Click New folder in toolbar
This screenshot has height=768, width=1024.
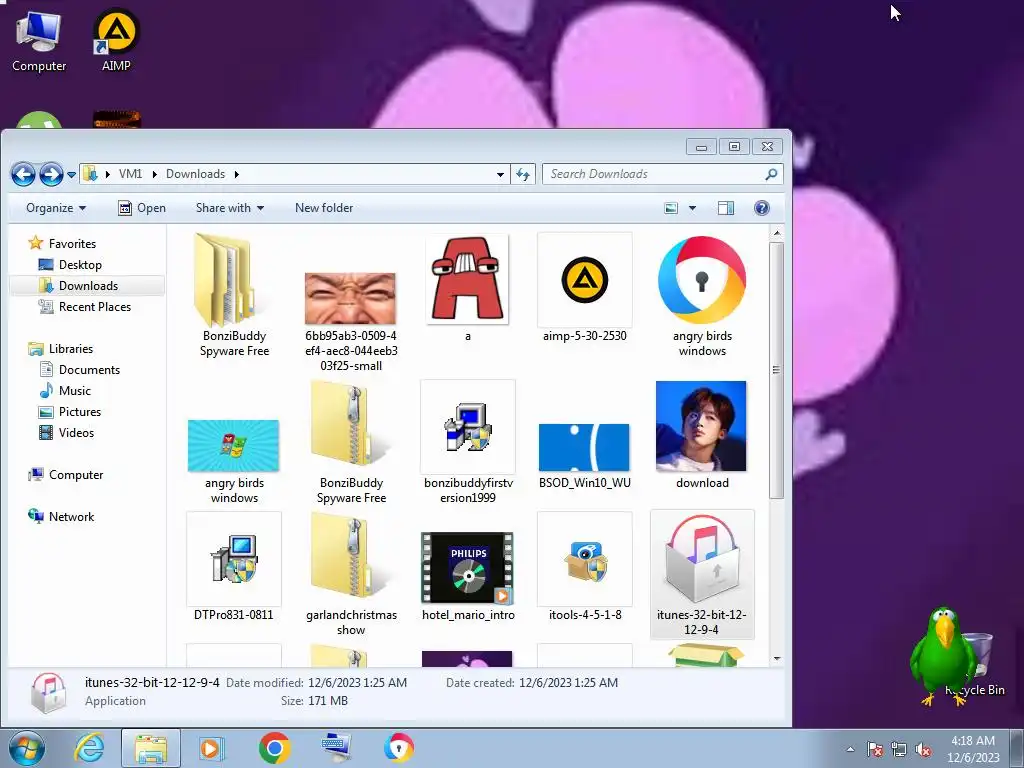(324, 208)
